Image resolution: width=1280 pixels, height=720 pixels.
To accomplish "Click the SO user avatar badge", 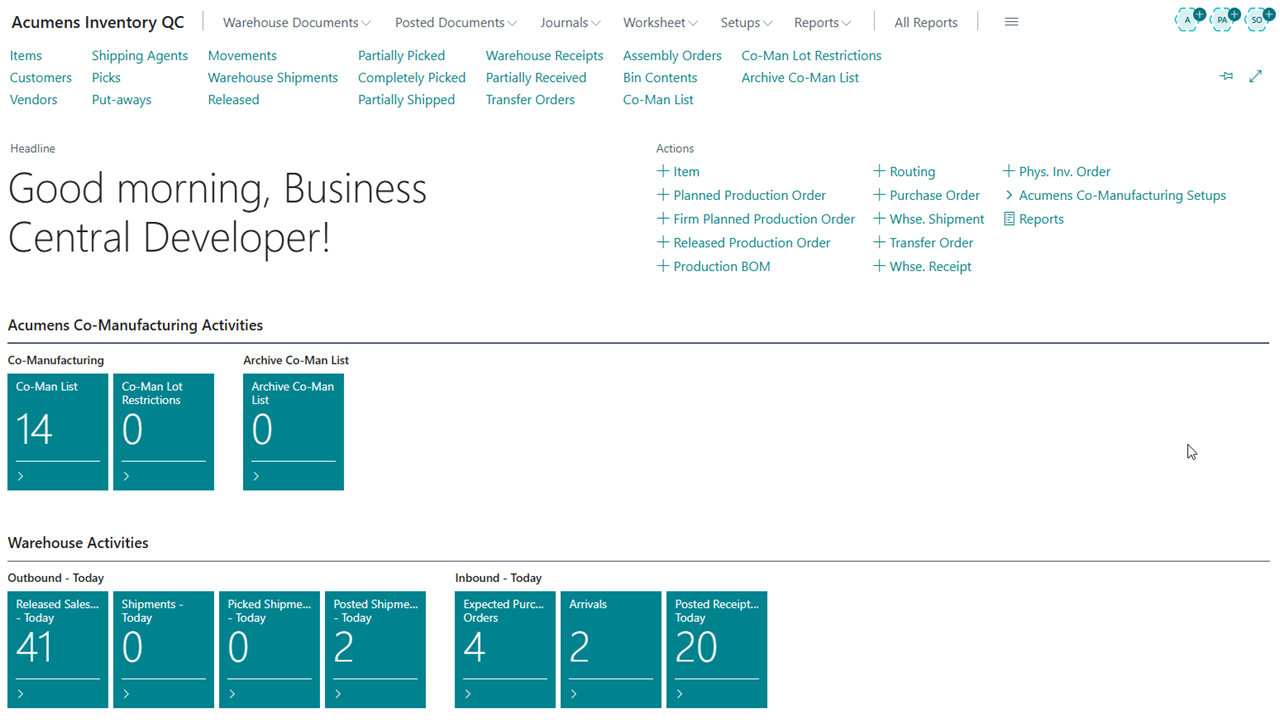I will click(1258, 19).
